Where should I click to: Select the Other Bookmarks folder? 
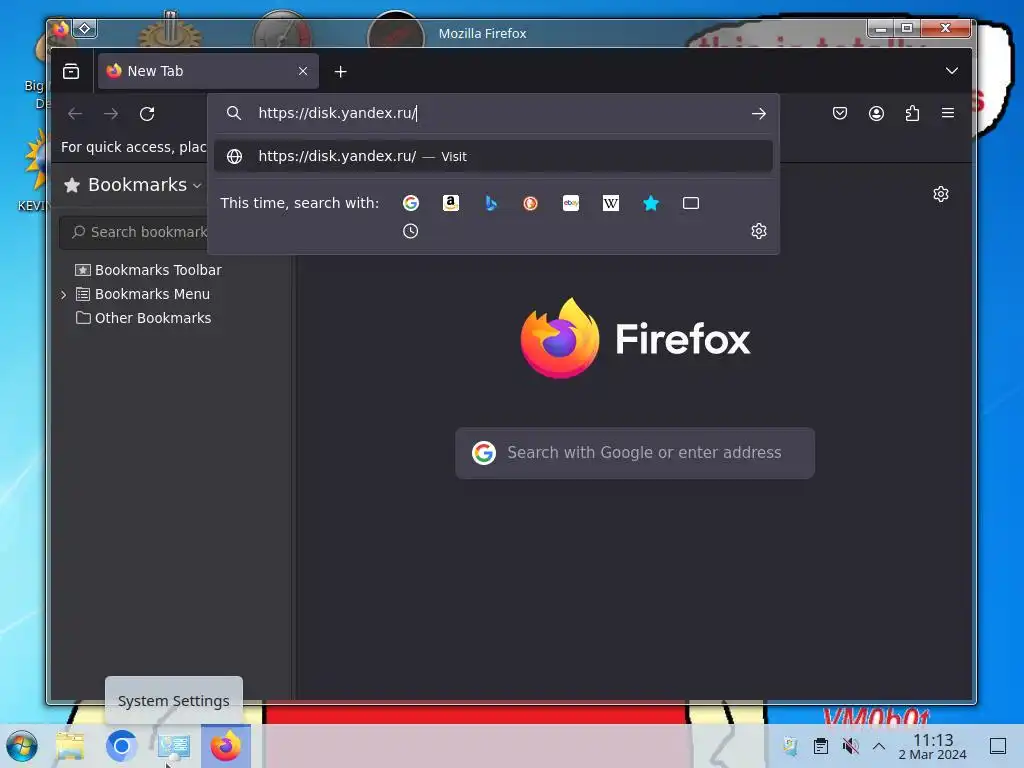143,318
